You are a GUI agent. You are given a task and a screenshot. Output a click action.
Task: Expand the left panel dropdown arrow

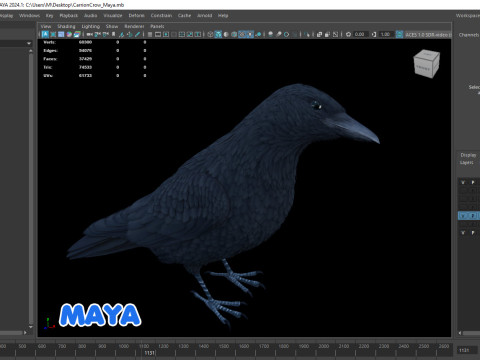point(29,43)
